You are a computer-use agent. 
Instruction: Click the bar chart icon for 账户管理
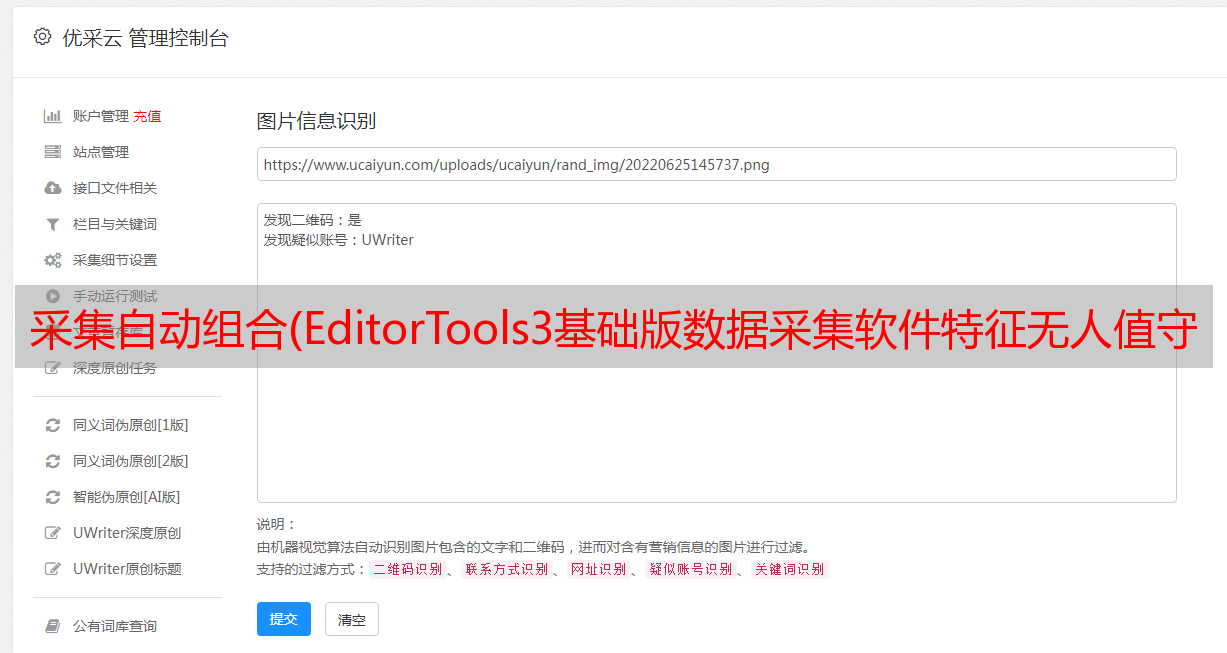[53, 116]
